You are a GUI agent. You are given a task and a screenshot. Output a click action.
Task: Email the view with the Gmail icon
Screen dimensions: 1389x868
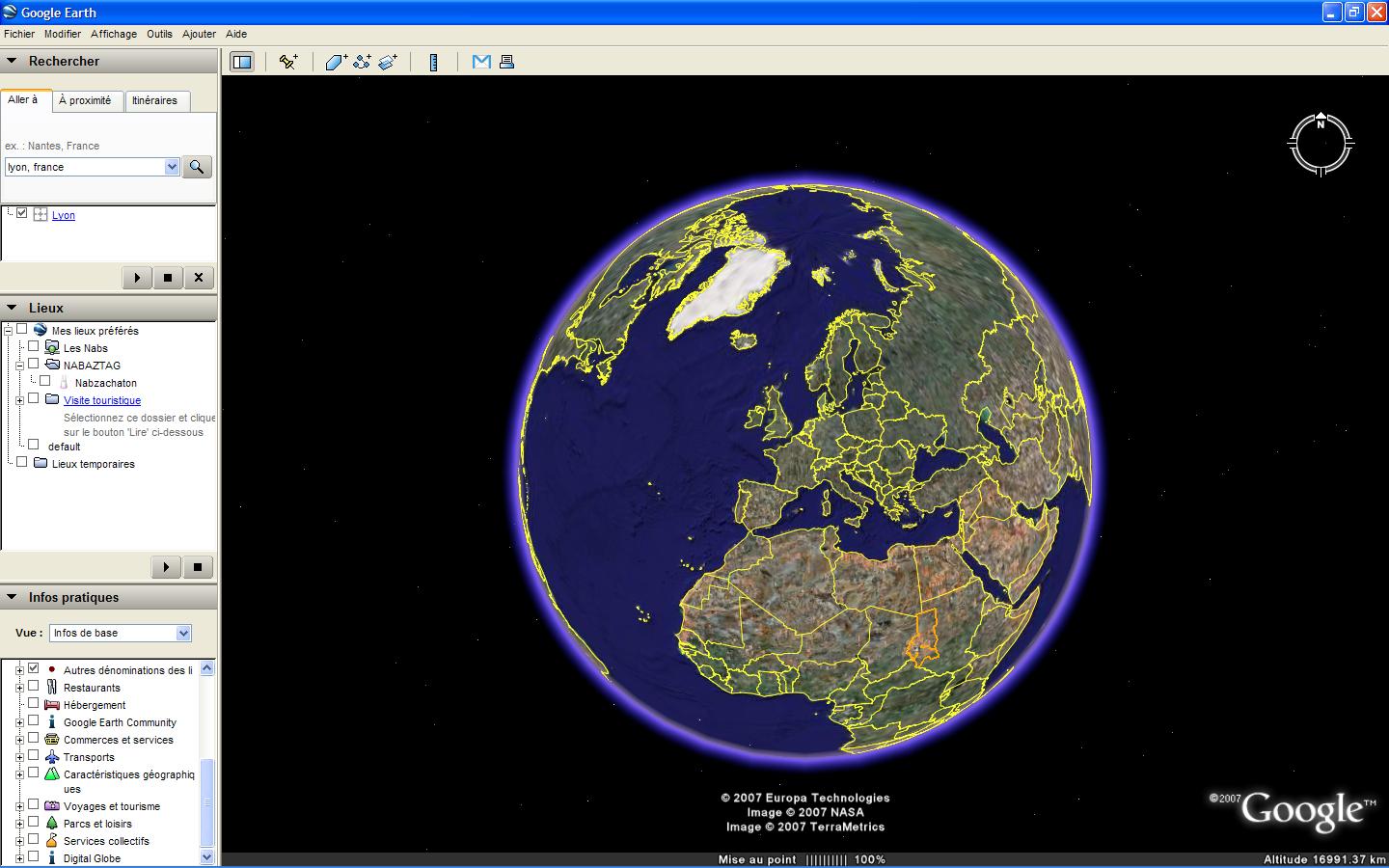coord(481,62)
